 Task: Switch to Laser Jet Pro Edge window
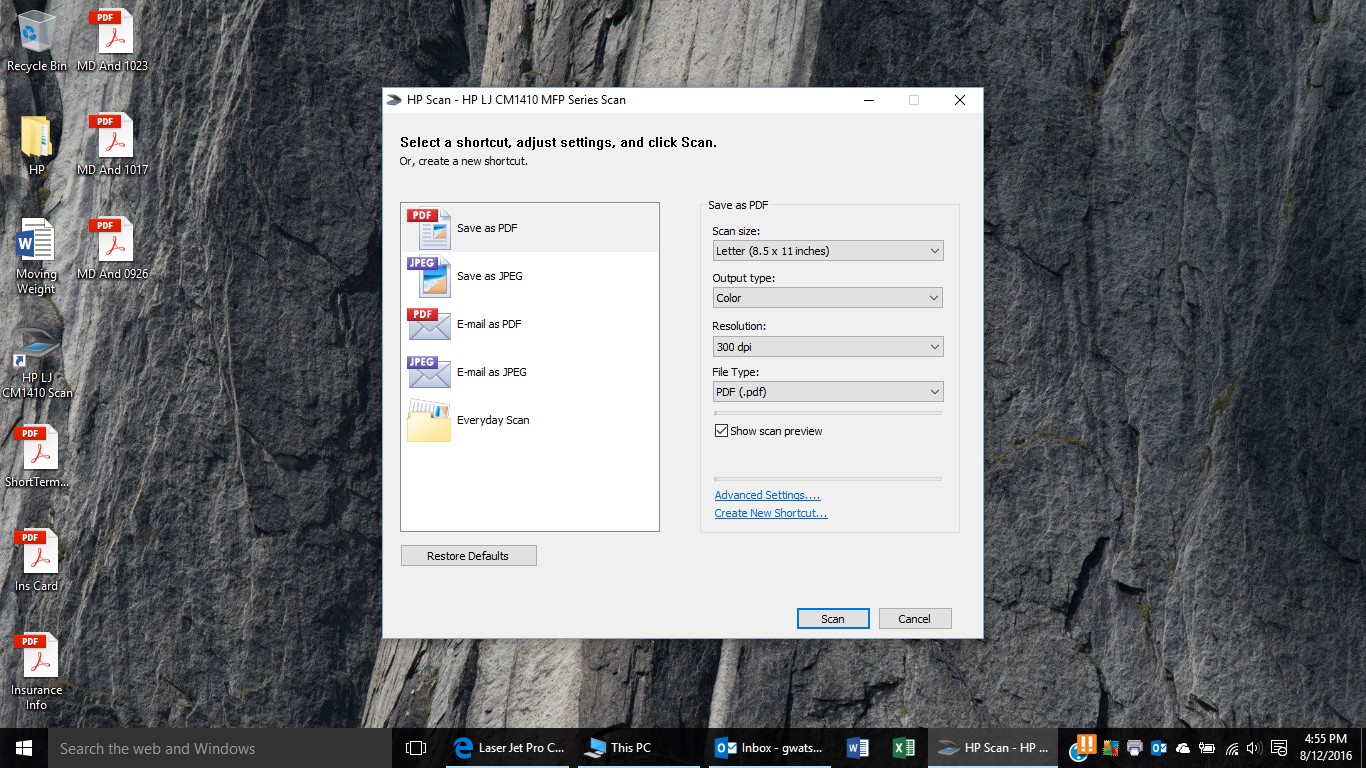click(x=509, y=748)
